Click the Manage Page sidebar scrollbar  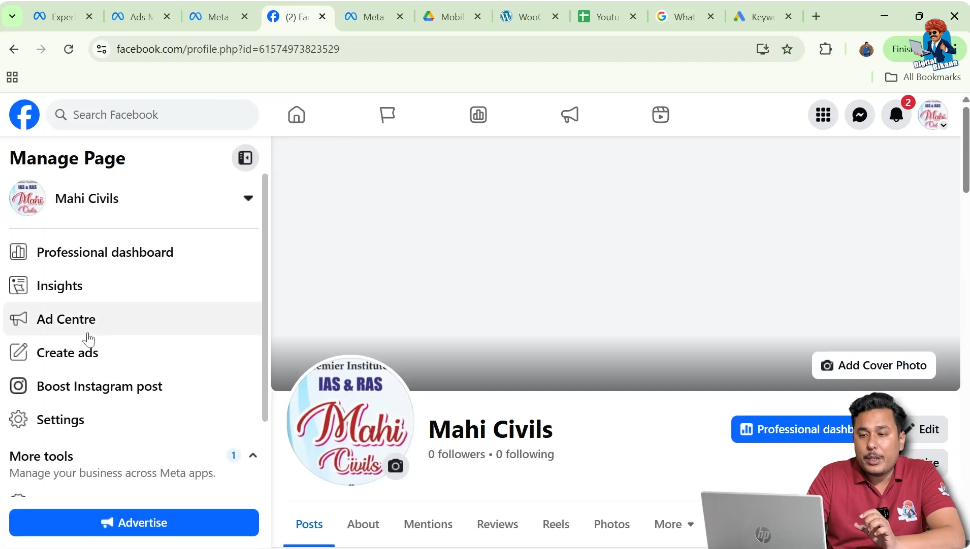click(x=265, y=297)
